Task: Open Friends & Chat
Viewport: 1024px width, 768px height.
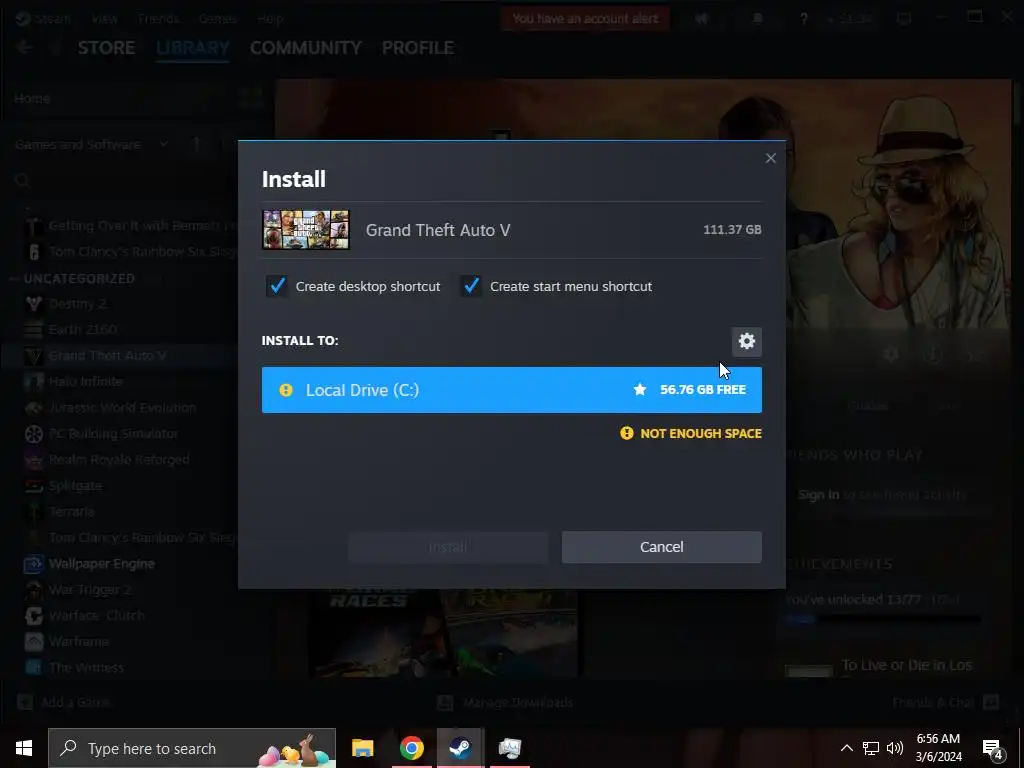Action: pyautogui.click(x=946, y=703)
